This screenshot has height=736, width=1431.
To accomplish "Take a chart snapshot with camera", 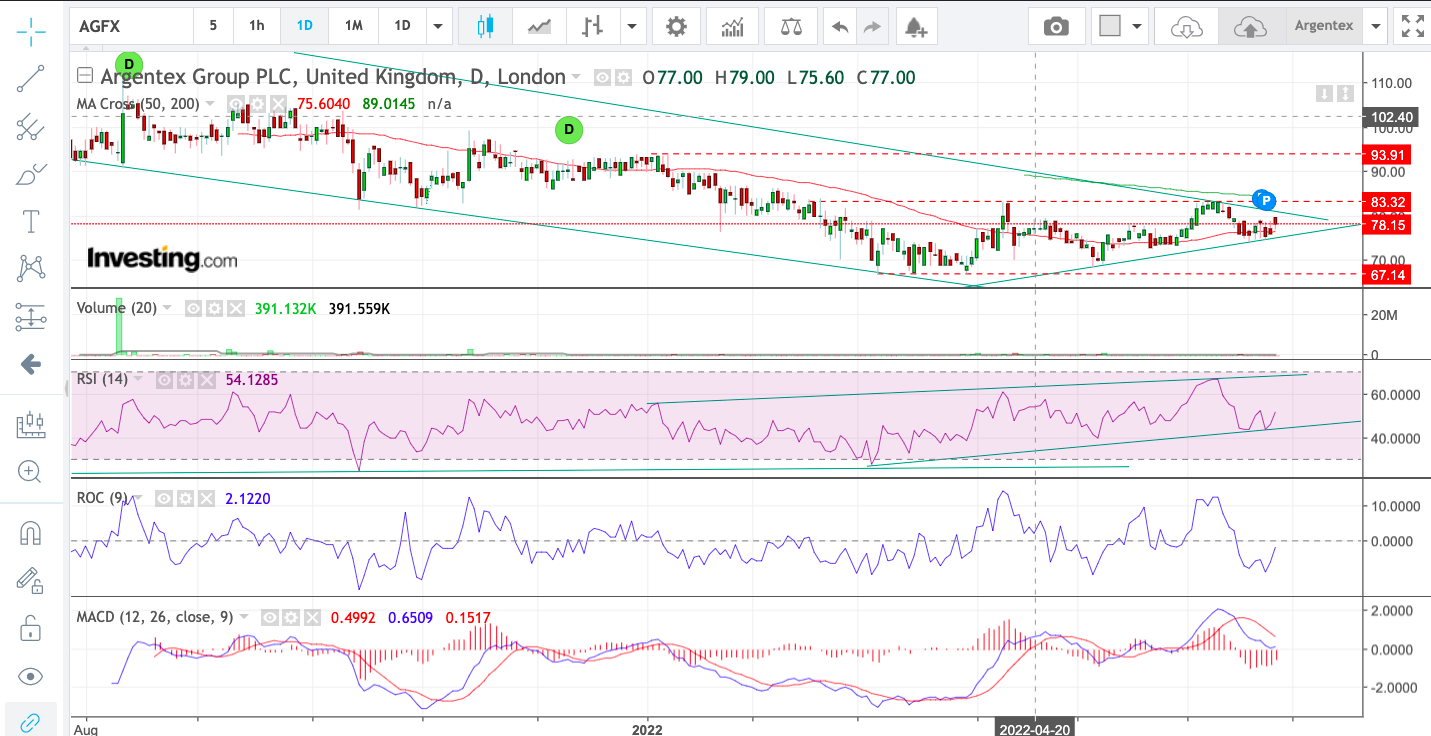I will tap(1056, 26).
